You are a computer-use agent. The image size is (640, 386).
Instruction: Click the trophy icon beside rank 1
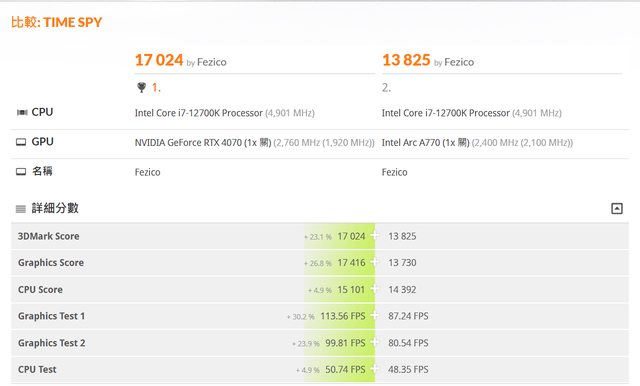tap(141, 87)
